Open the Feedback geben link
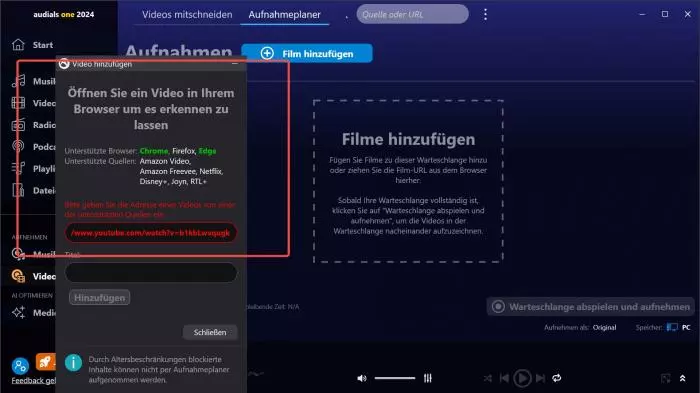Screen dimensions: 700x393 [33, 380]
